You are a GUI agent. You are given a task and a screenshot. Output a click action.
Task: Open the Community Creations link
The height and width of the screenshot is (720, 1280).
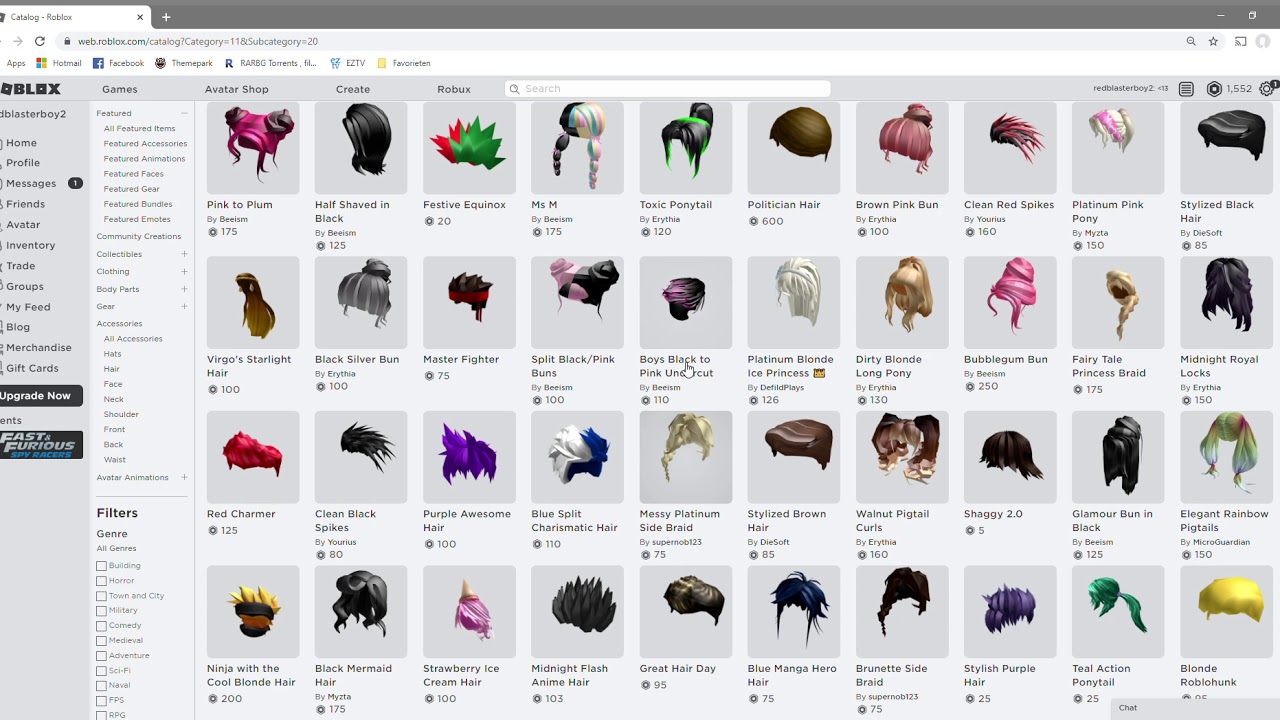pyautogui.click(x=139, y=237)
